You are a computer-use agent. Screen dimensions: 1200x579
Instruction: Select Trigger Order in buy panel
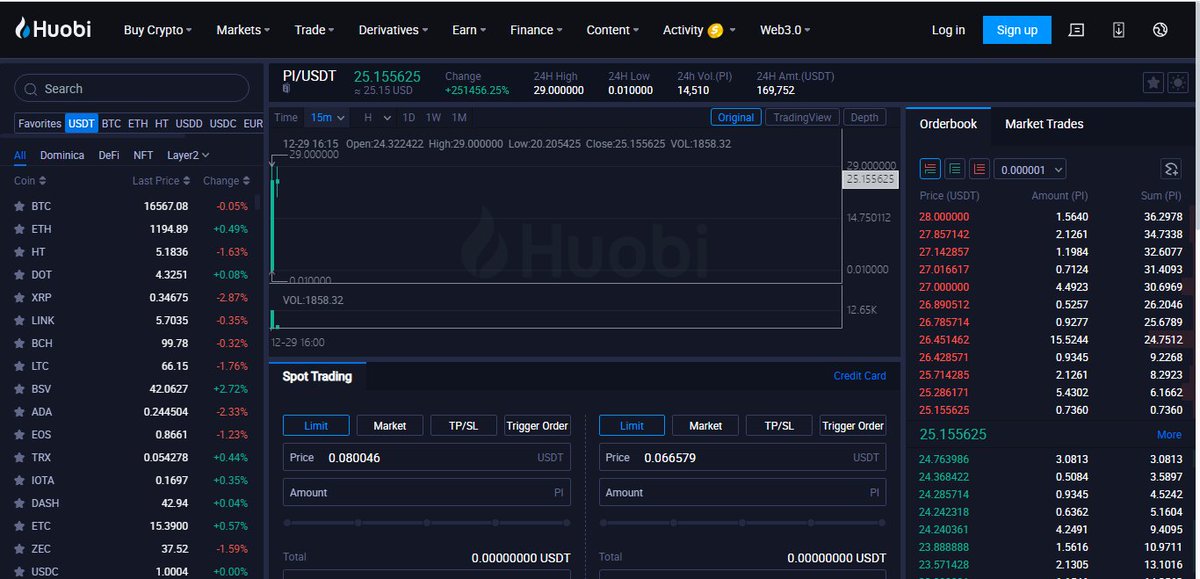(x=537, y=426)
